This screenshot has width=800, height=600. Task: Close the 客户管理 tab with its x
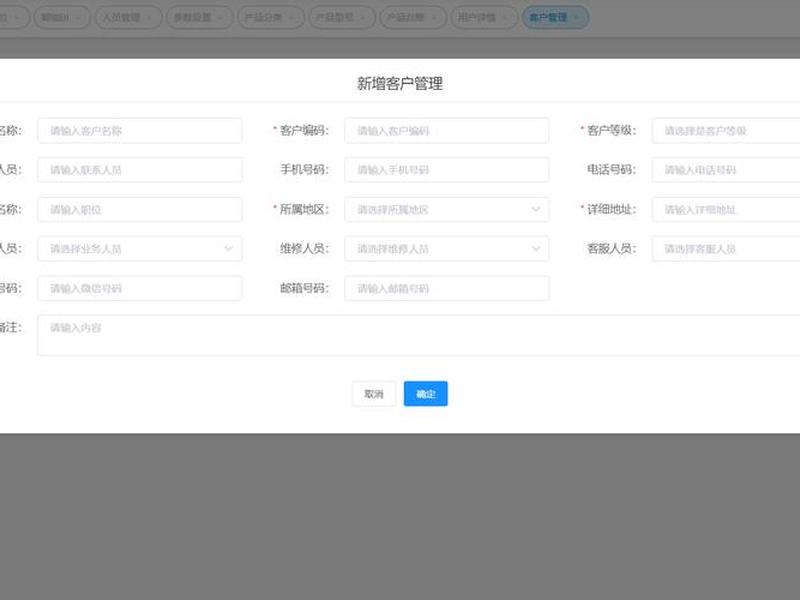pos(576,18)
